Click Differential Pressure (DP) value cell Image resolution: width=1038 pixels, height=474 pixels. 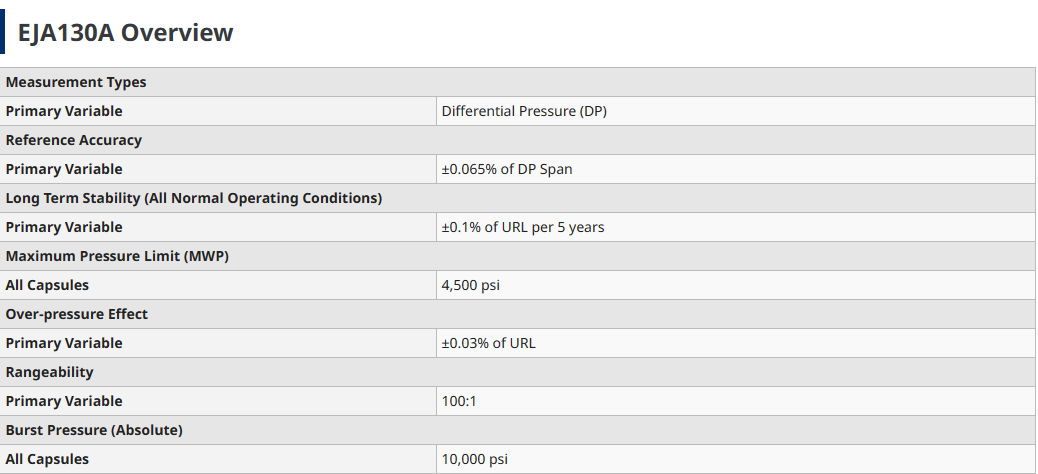pyautogui.click(x=735, y=111)
